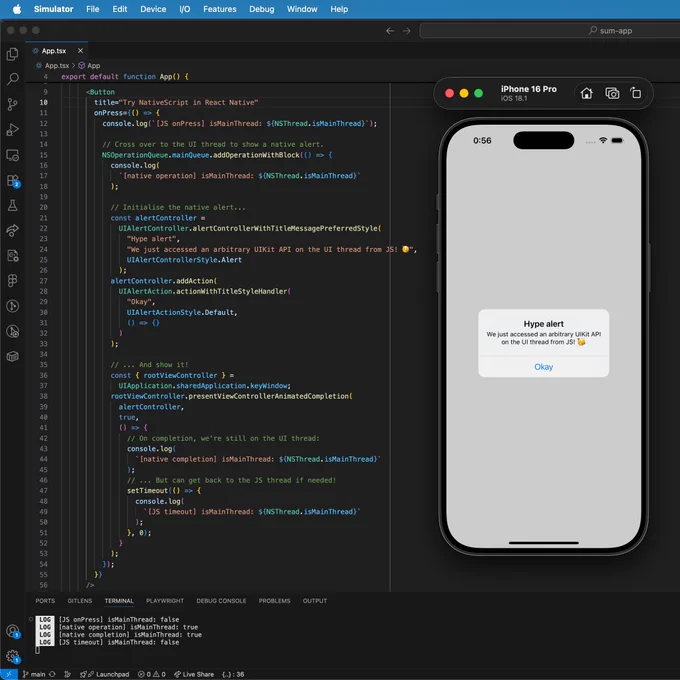Open the I/O menu
Viewport: 680px width, 680px height.
point(185,9)
